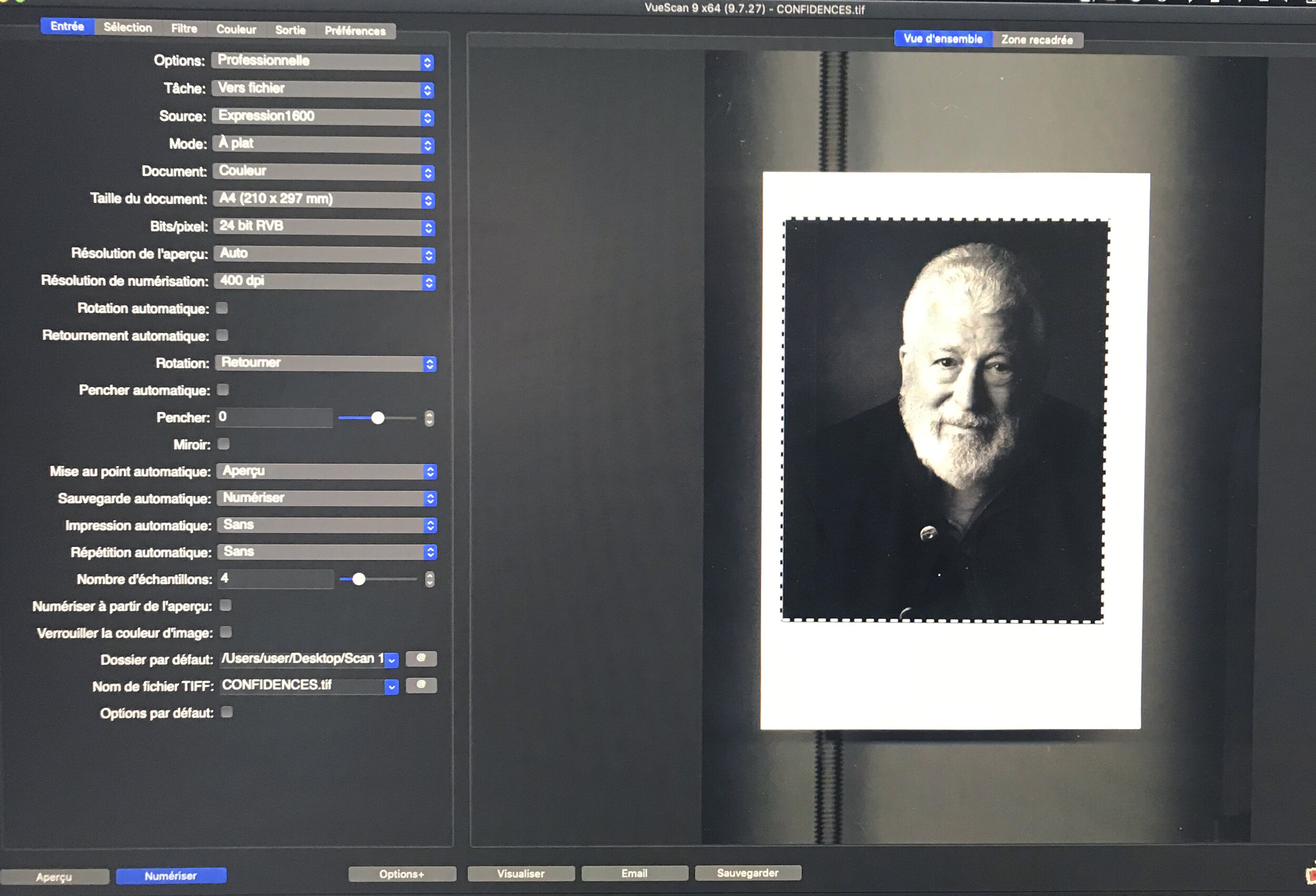Open the TIFF filename history dropdown arrow
1316x896 pixels.
pos(391,686)
